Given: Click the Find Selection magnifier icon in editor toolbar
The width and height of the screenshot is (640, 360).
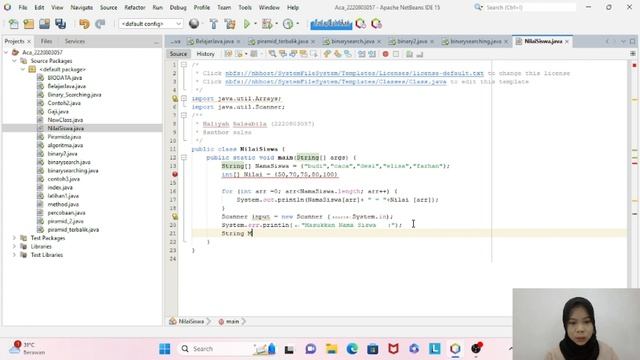Looking at the screenshot, I should [x=272, y=54].
